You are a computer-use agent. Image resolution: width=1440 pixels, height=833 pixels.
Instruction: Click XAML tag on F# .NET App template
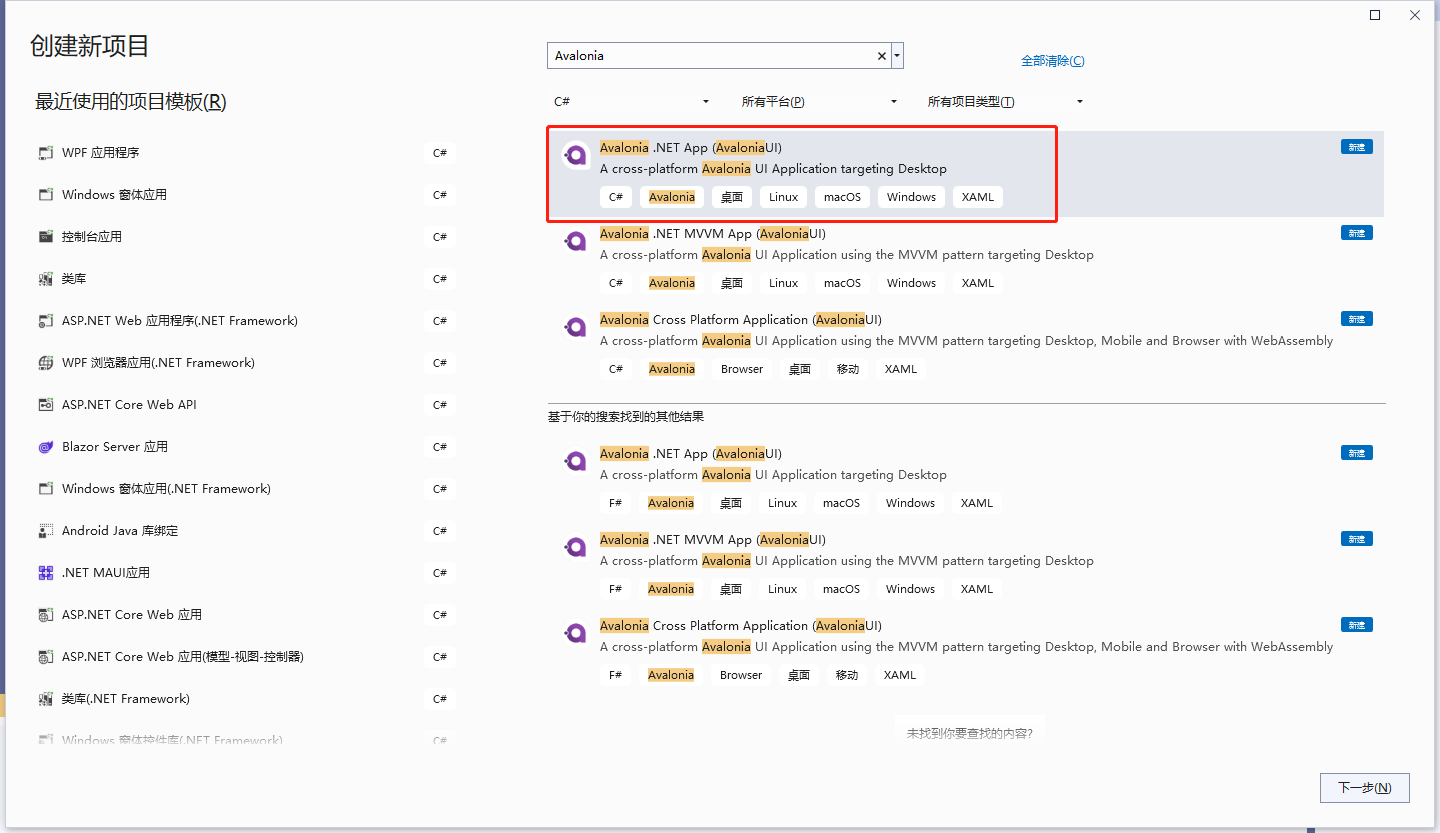click(x=977, y=503)
